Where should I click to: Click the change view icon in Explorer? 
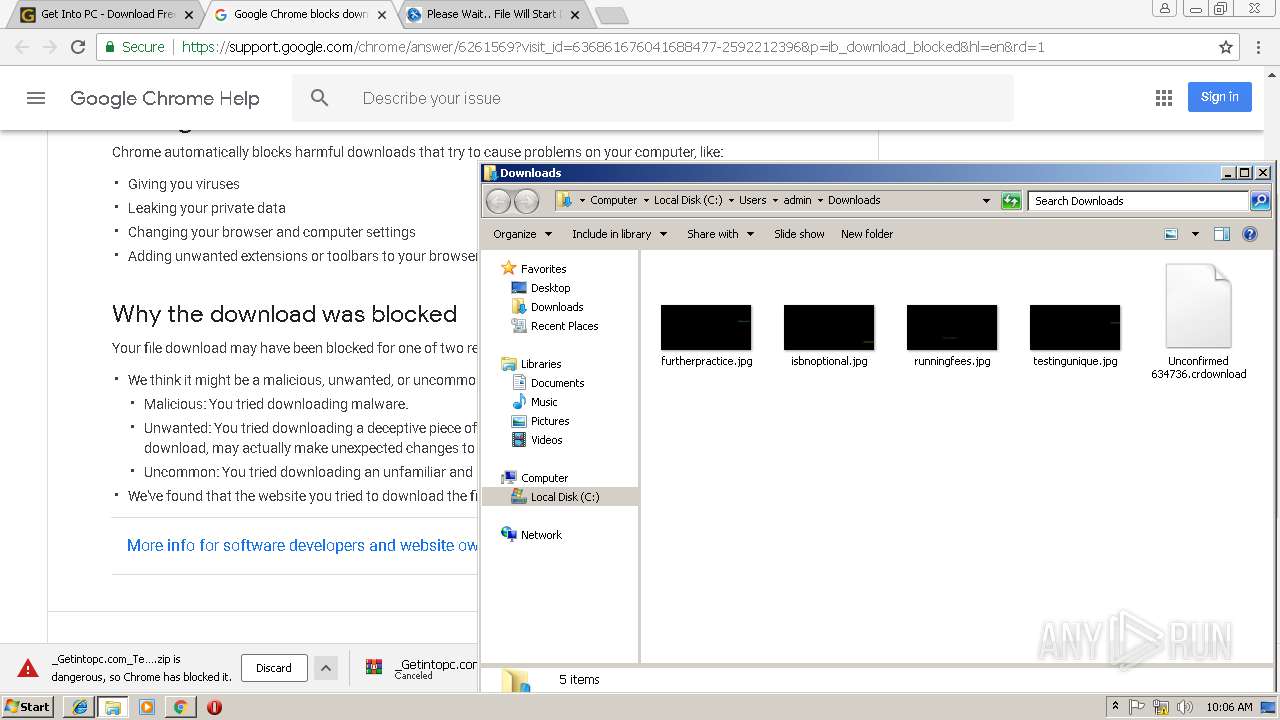click(1171, 234)
